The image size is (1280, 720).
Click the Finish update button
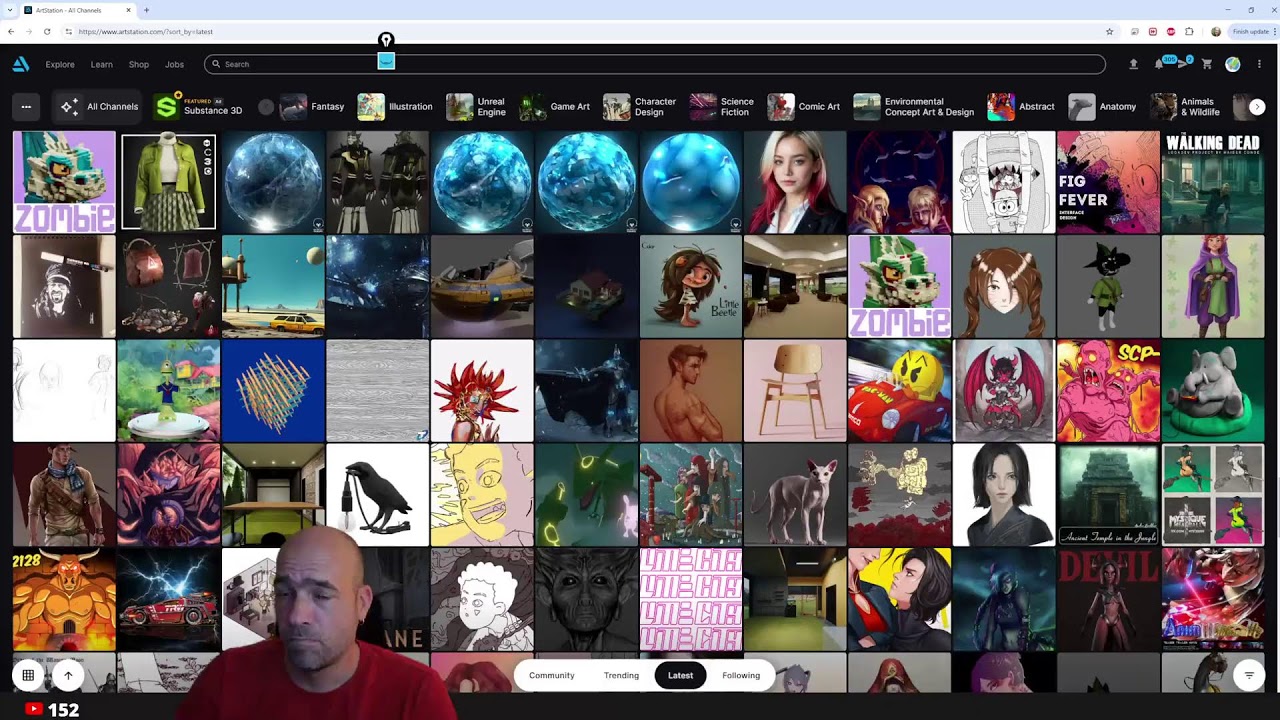click(x=1252, y=31)
